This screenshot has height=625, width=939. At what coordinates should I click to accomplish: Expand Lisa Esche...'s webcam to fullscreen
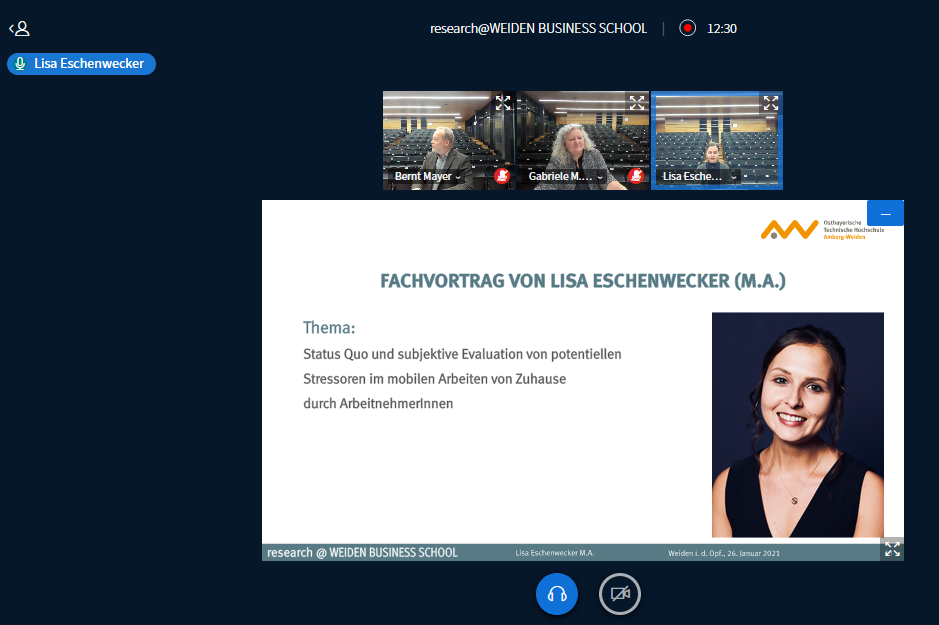pos(771,103)
